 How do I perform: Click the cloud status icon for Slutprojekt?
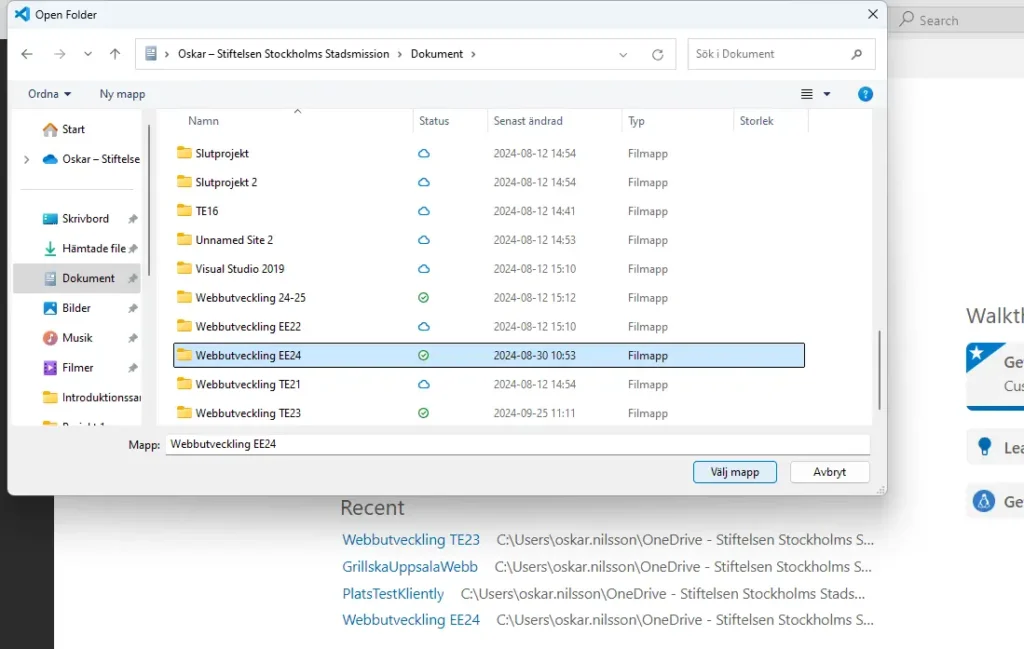point(423,154)
